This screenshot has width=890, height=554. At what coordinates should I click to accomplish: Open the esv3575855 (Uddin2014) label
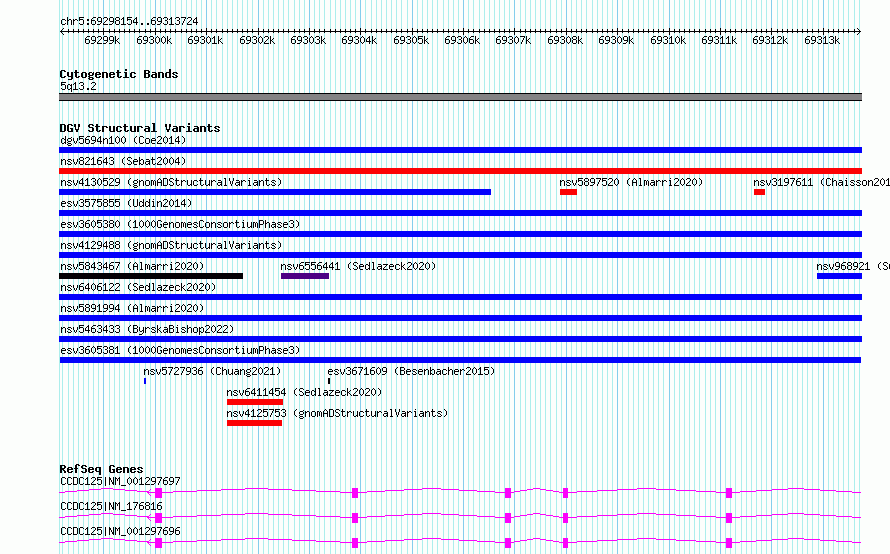[126, 203]
